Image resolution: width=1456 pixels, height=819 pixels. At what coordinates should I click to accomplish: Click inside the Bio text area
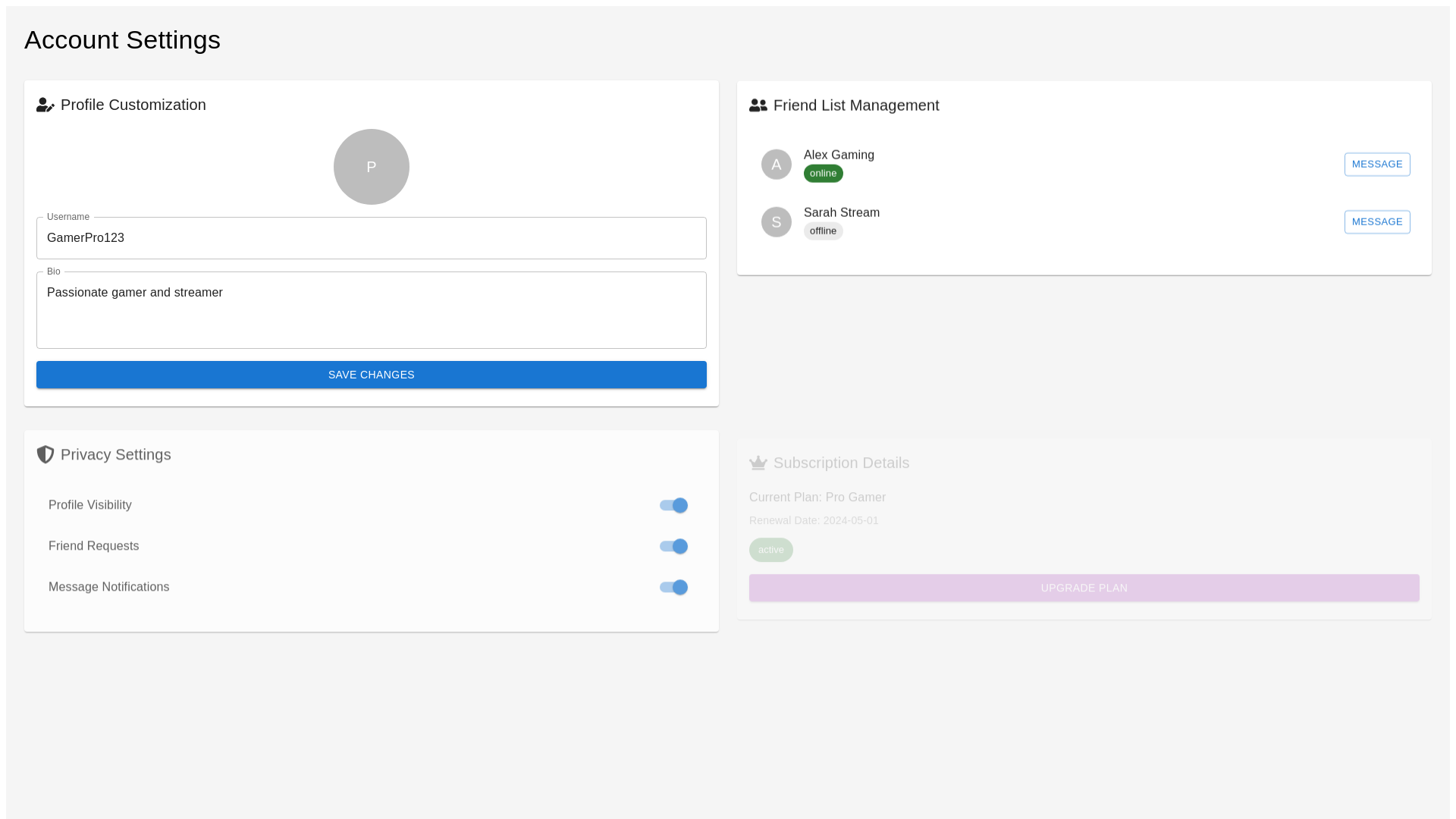[x=371, y=309]
